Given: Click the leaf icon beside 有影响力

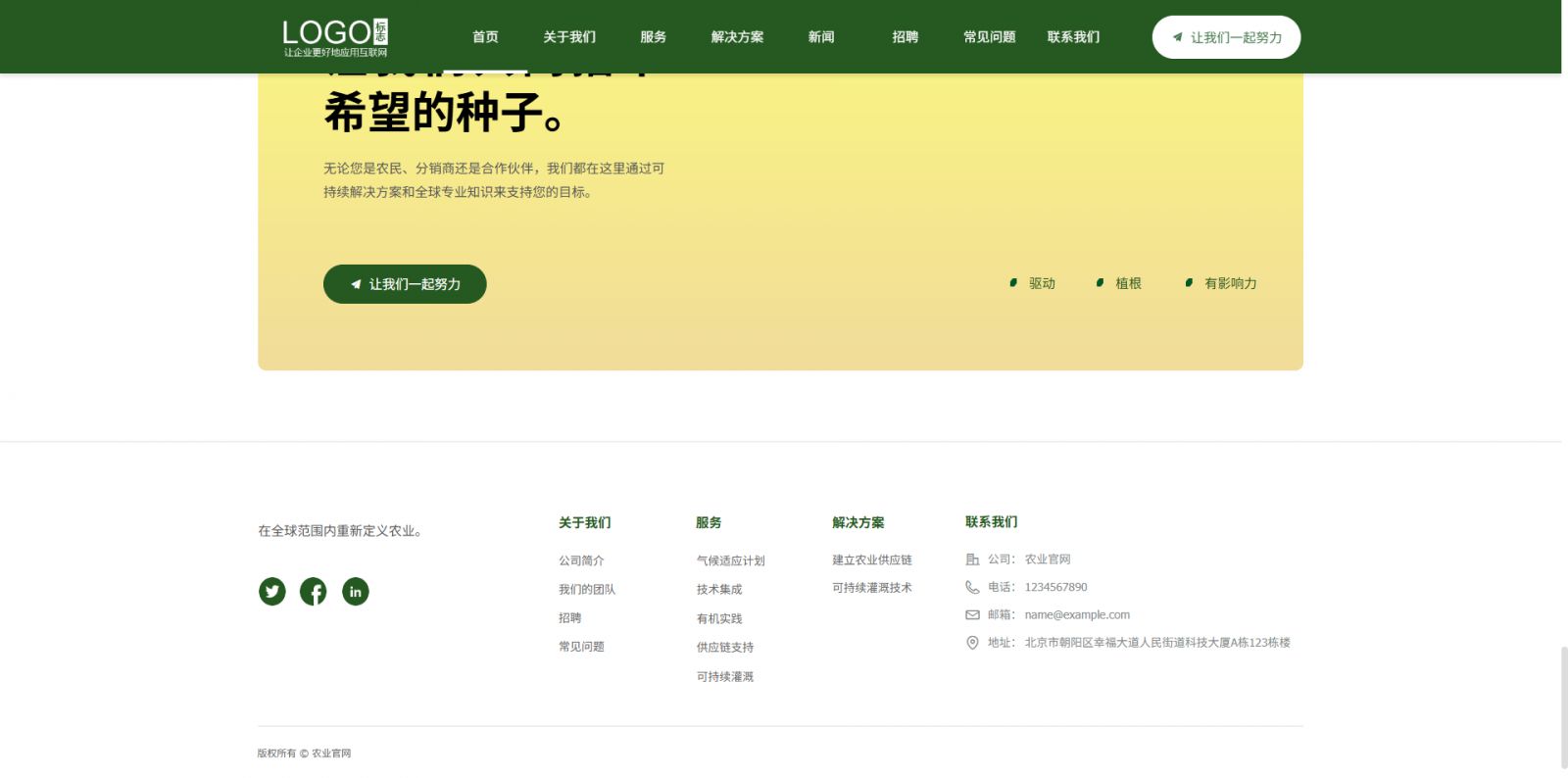Looking at the screenshot, I should point(1189,283).
